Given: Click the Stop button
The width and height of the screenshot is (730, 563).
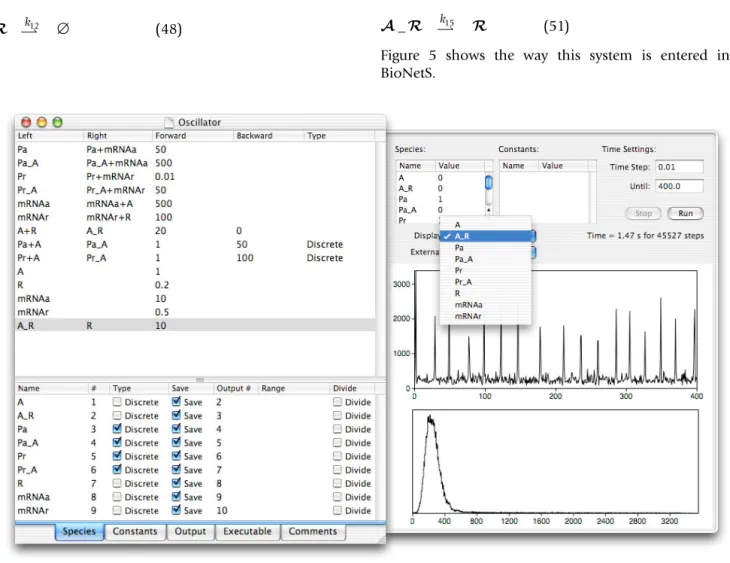Looking at the screenshot, I should pyautogui.click(x=643, y=213).
